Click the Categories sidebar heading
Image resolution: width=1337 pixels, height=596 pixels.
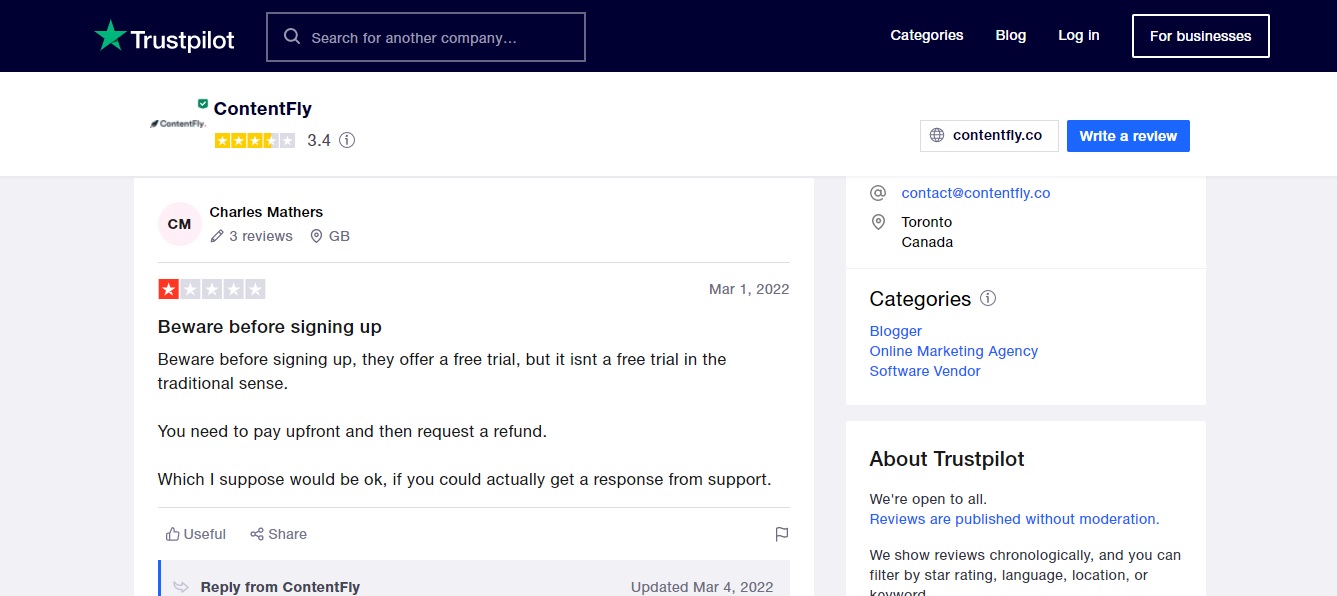[920, 299]
